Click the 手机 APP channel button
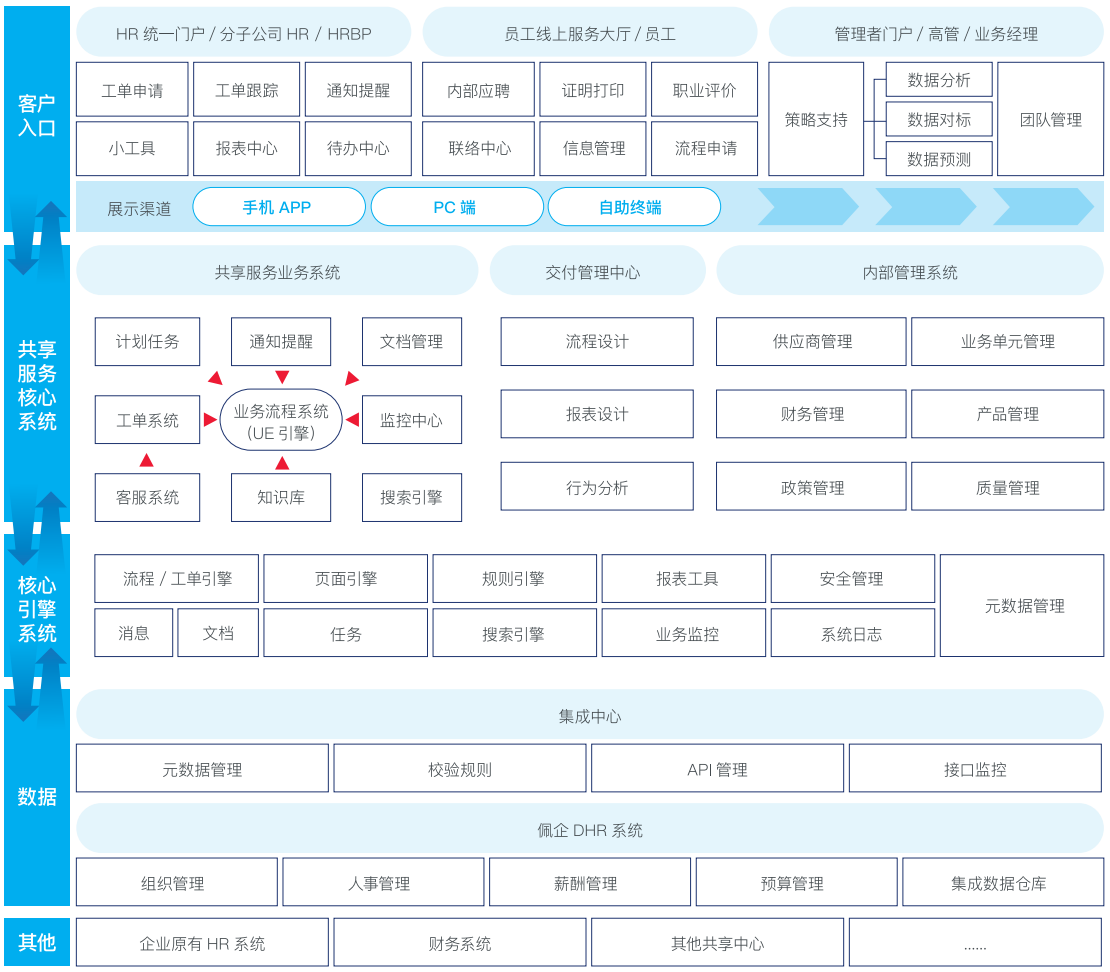Image resolution: width=1110 pixels, height=972 pixels. (x=278, y=207)
